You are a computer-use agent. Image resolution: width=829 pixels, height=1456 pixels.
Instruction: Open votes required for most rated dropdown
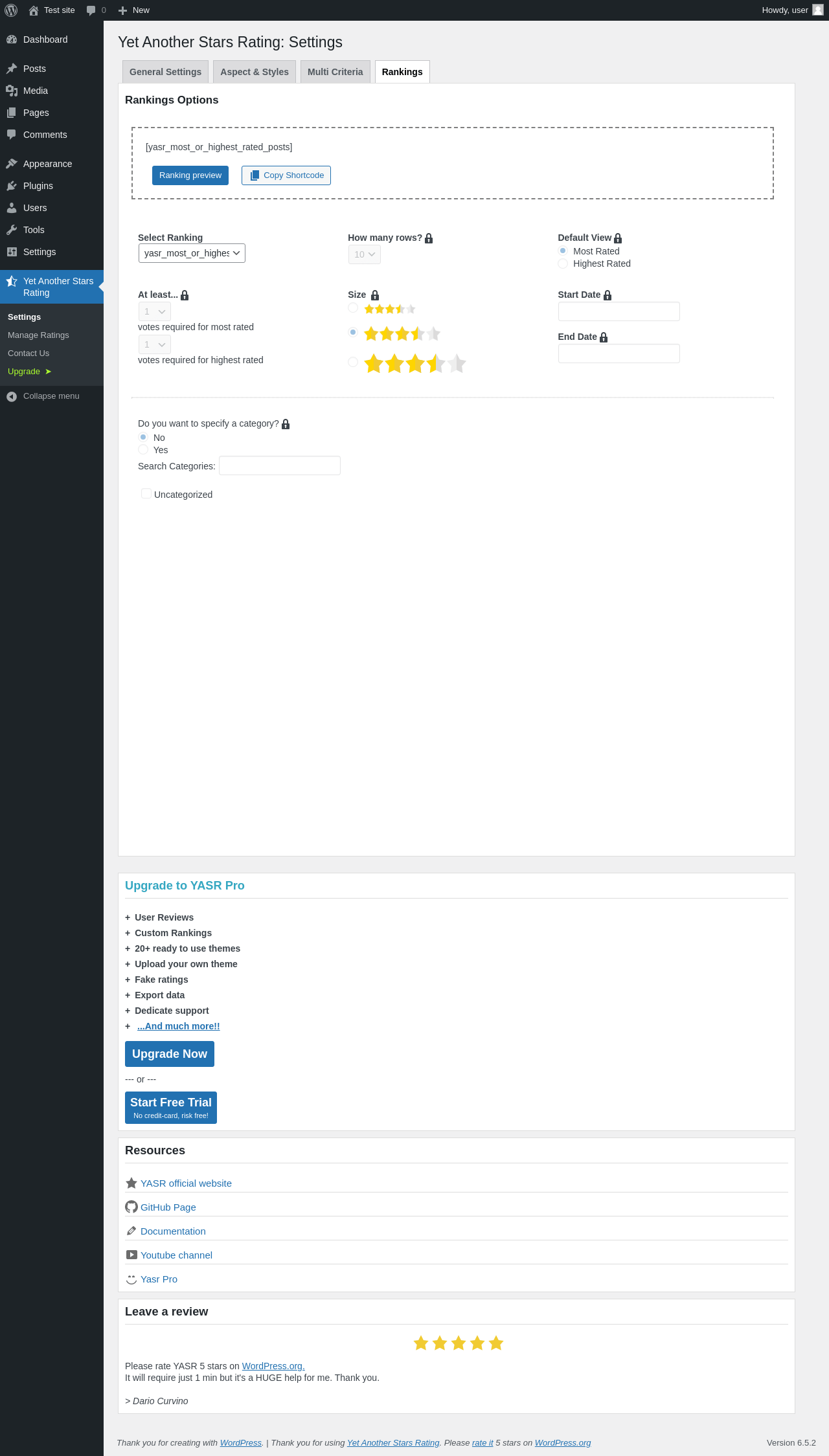pos(155,311)
